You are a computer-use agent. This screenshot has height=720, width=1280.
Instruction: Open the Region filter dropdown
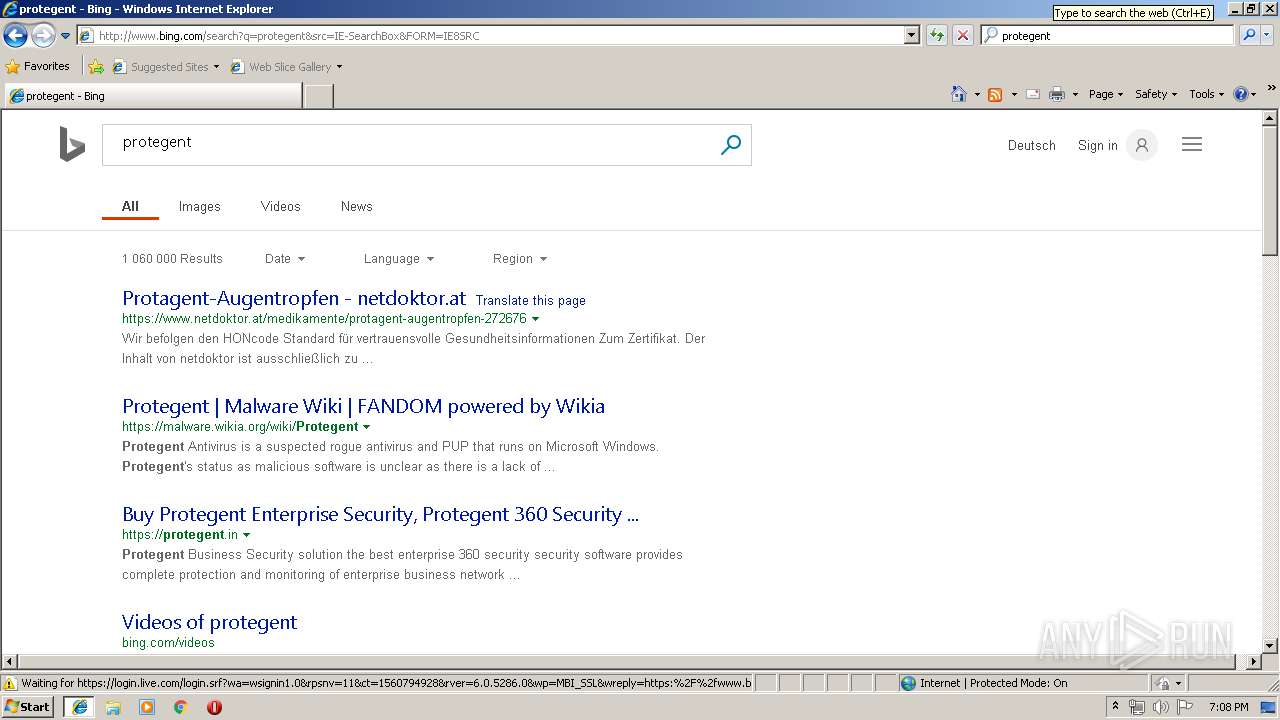[520, 258]
